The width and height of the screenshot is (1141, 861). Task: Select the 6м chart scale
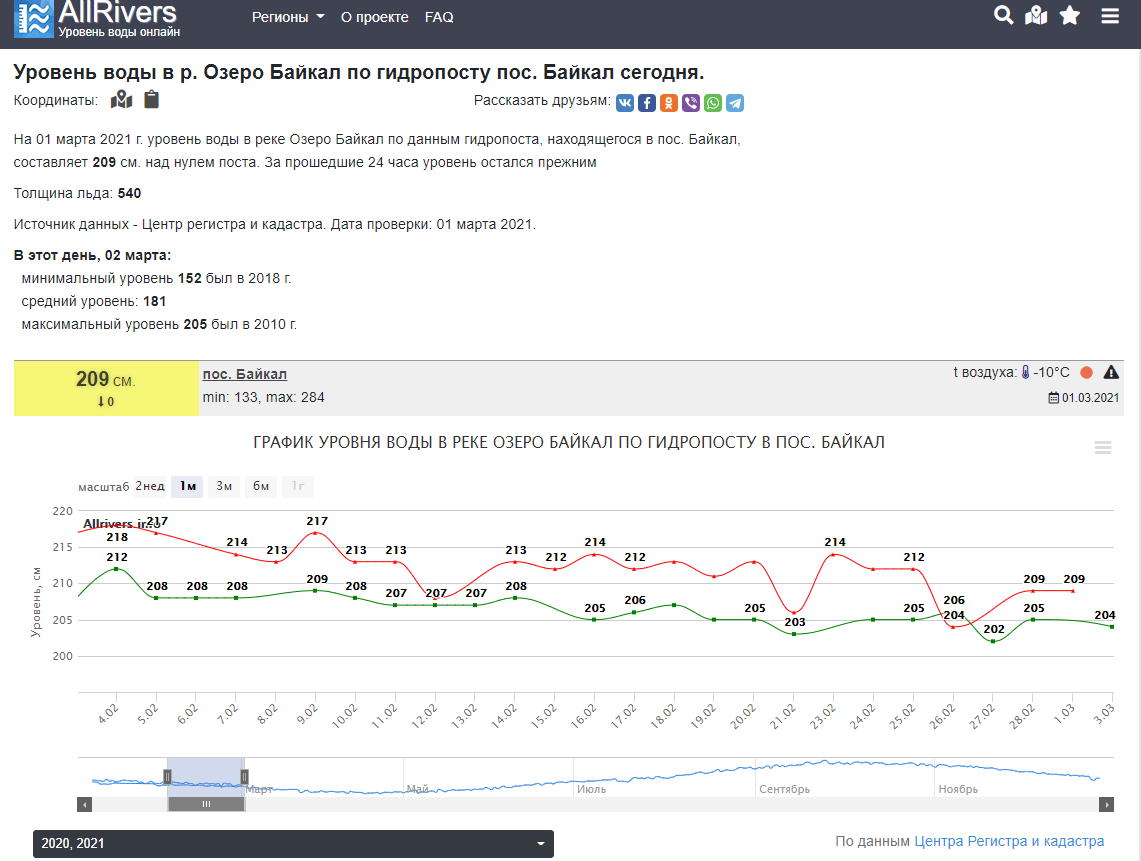pos(261,487)
